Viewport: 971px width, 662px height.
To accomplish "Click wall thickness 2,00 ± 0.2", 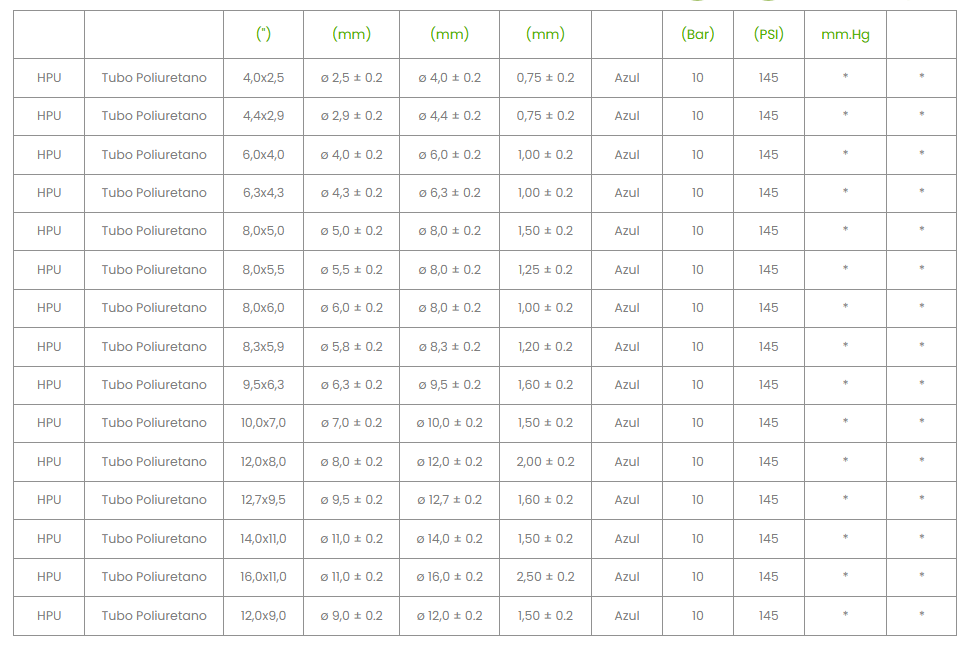I will pyautogui.click(x=545, y=462).
